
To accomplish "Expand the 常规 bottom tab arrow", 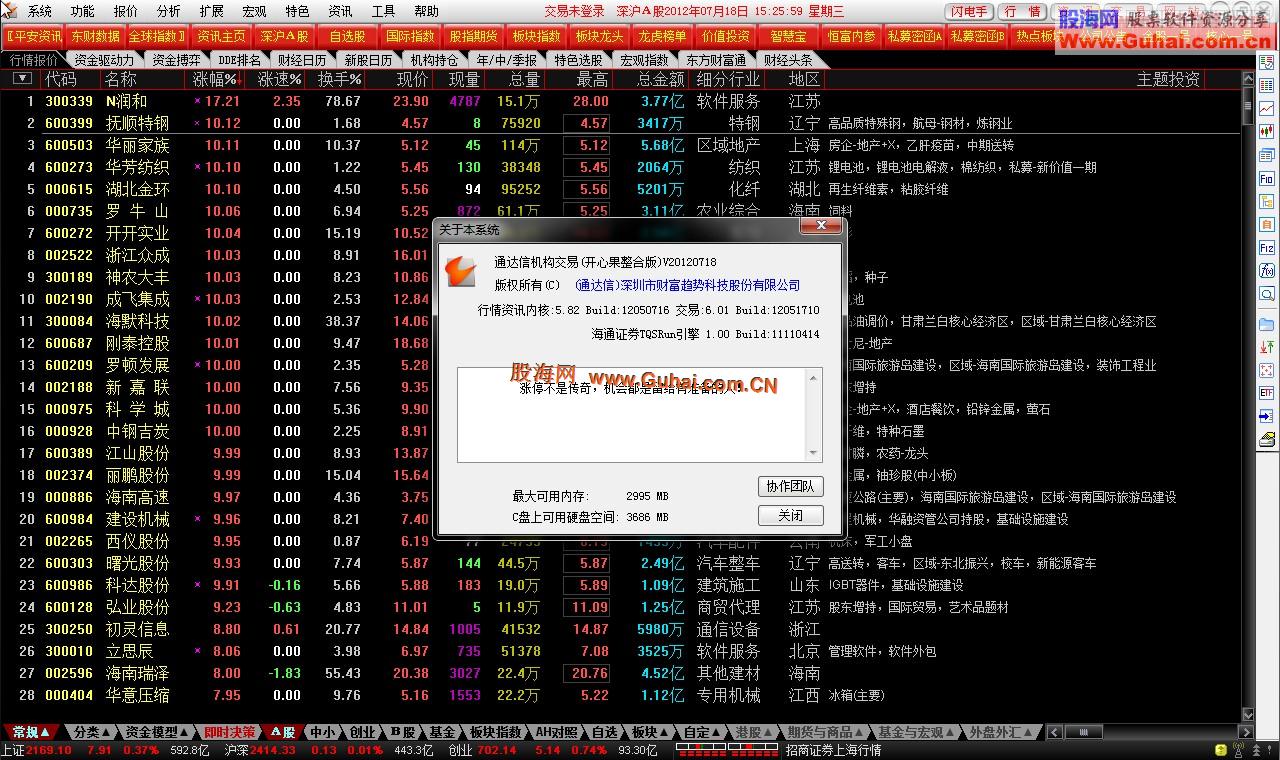I will point(45,732).
